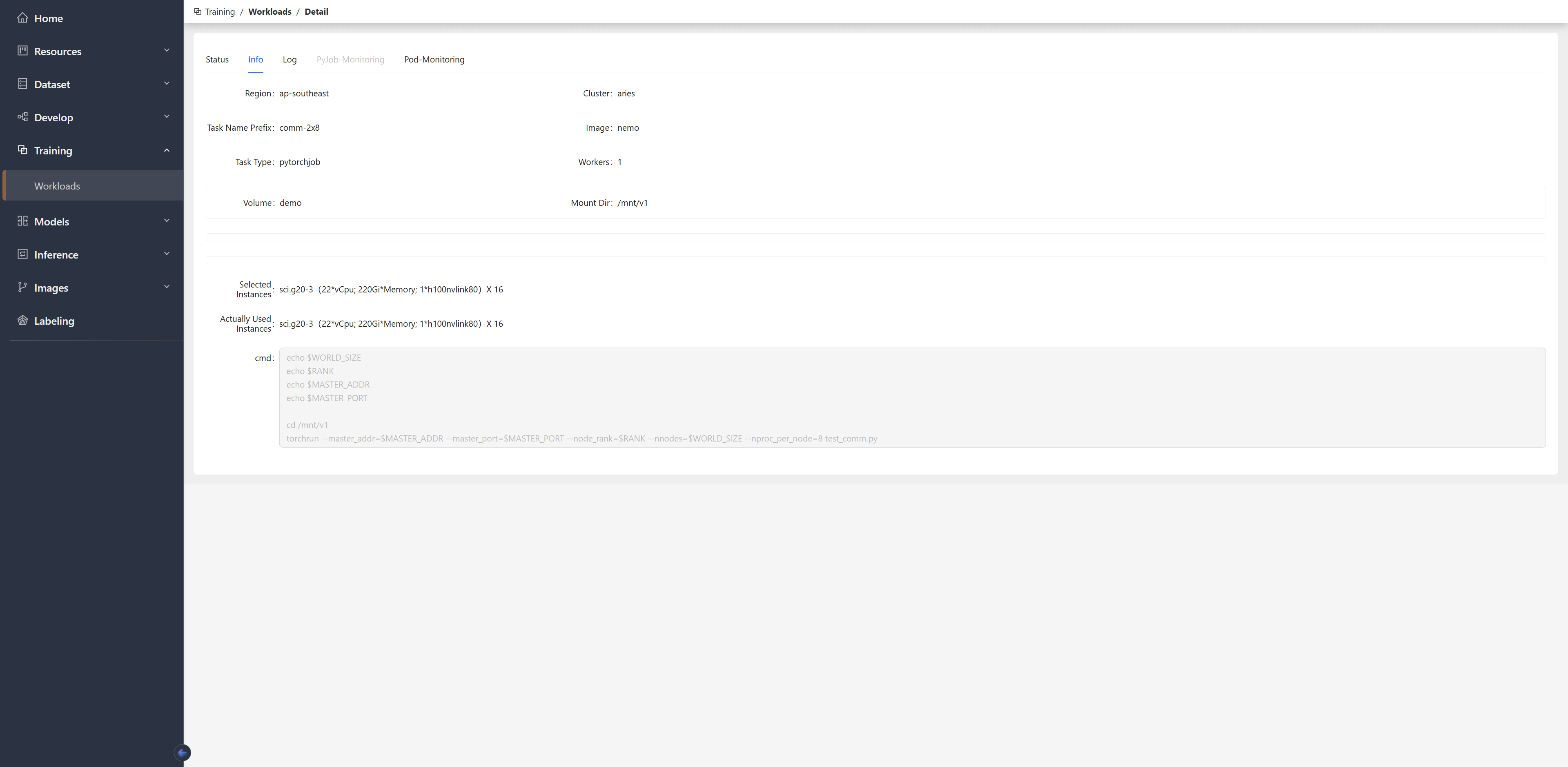Expand the Inference menu chevron
This screenshot has height=767, width=1568.
(x=167, y=254)
